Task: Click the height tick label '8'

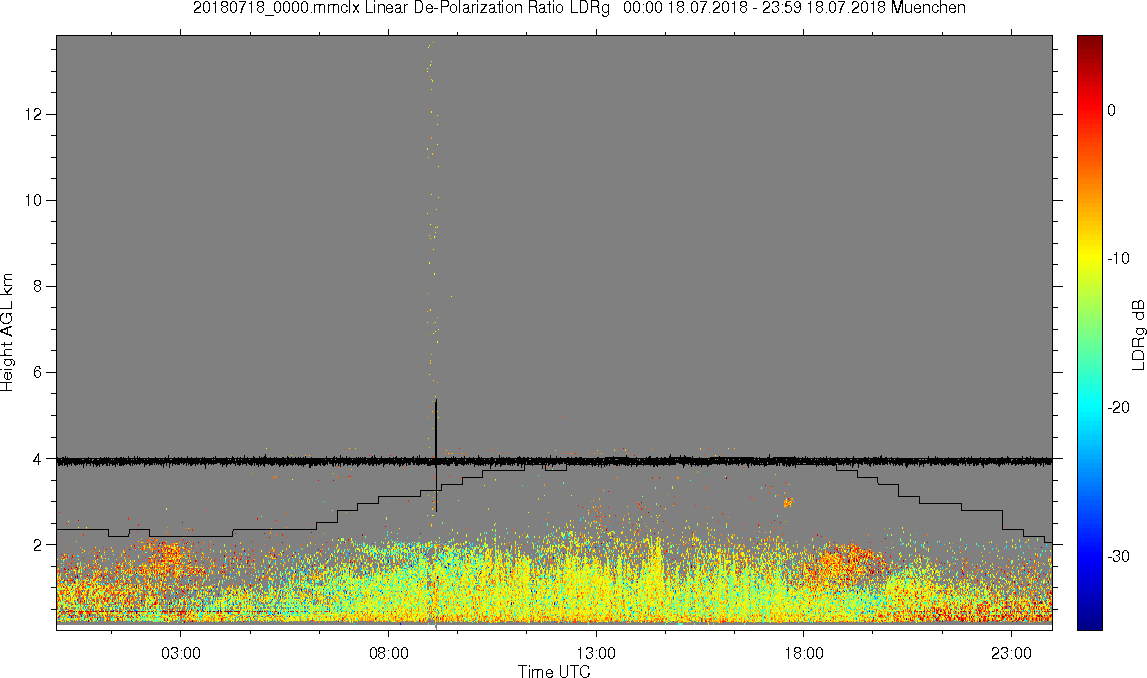Action: click(x=37, y=287)
